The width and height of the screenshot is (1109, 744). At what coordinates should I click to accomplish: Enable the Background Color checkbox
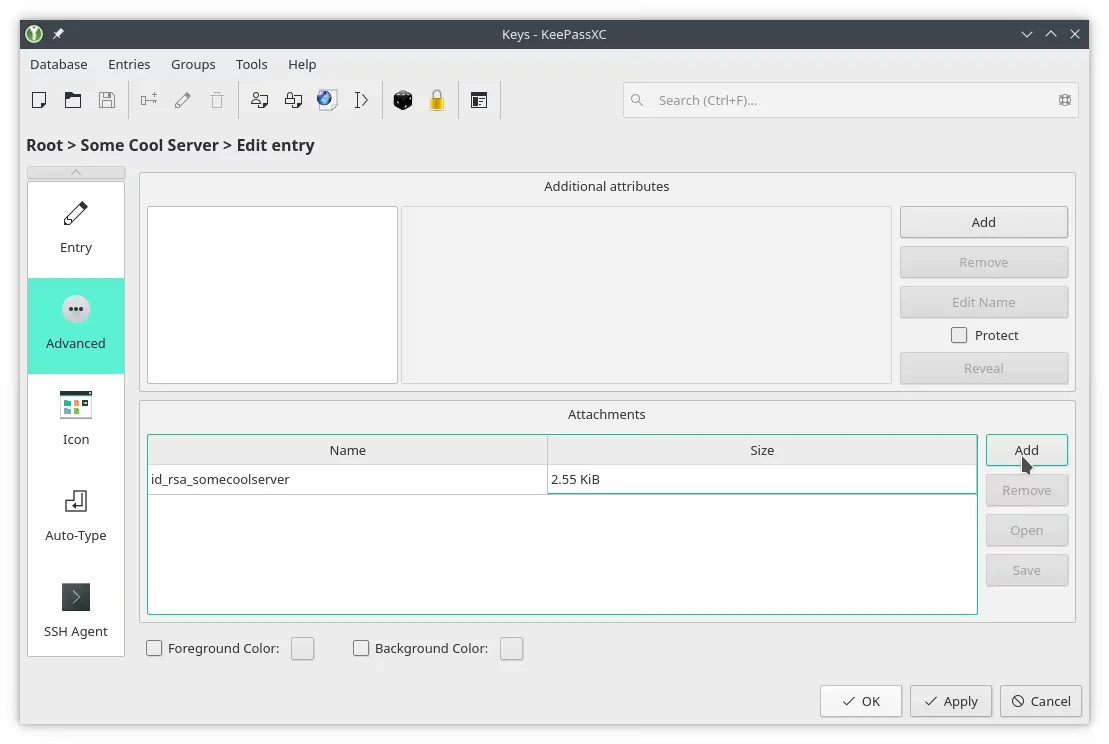361,648
